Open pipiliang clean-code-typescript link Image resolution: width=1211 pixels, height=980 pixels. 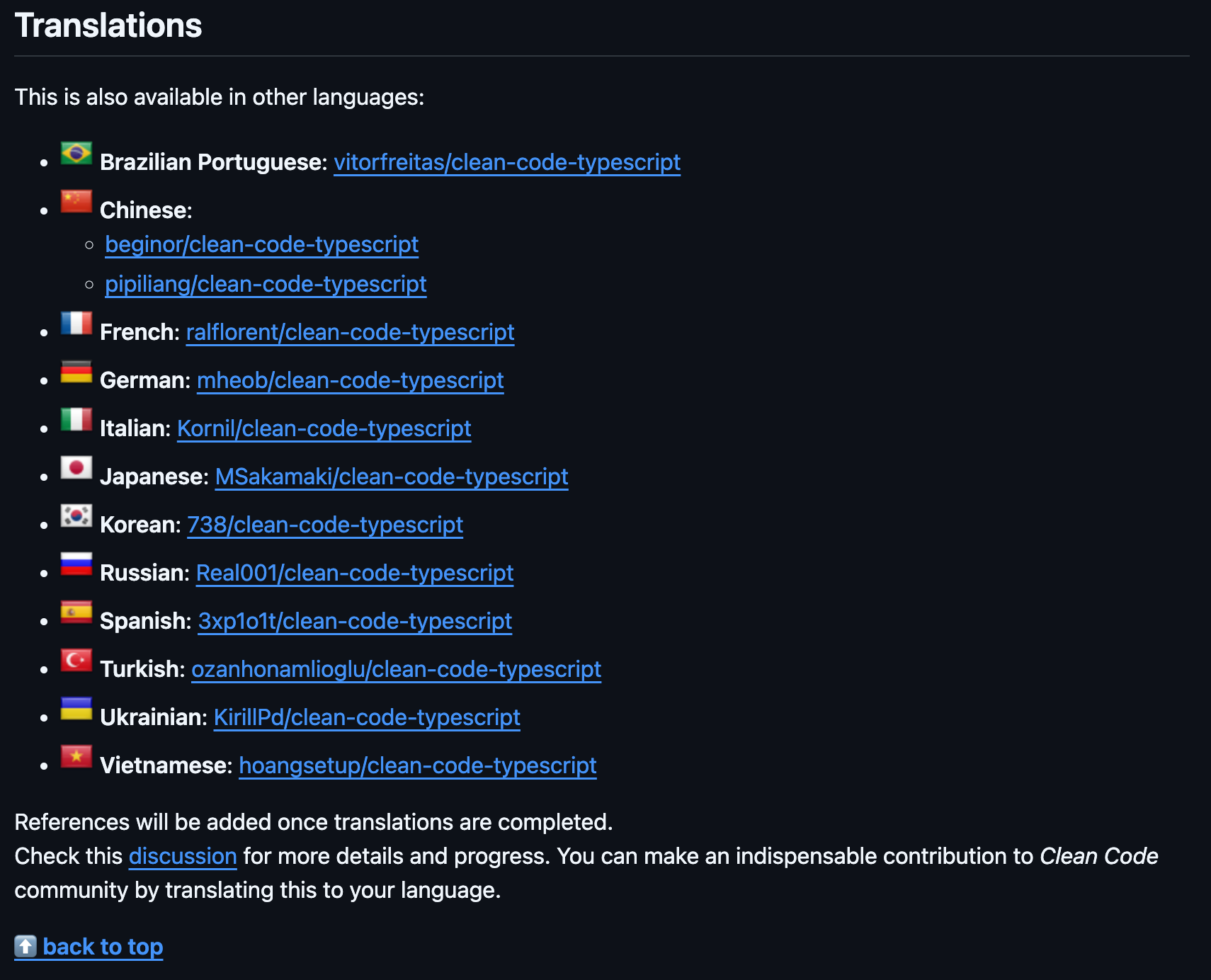(x=266, y=284)
